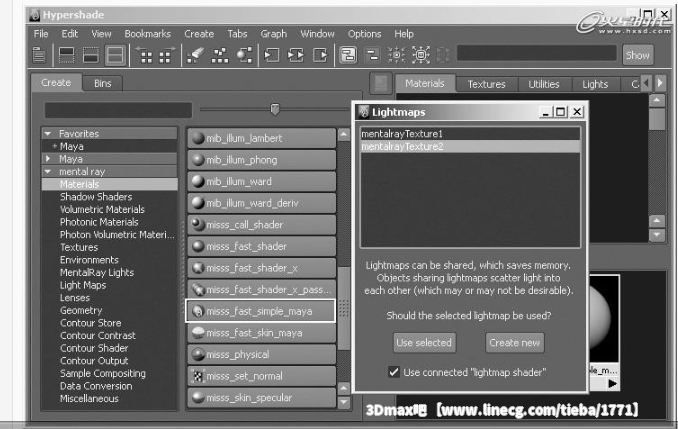
Task: Click the collapse container arrows icon
Action: pos(397,55)
